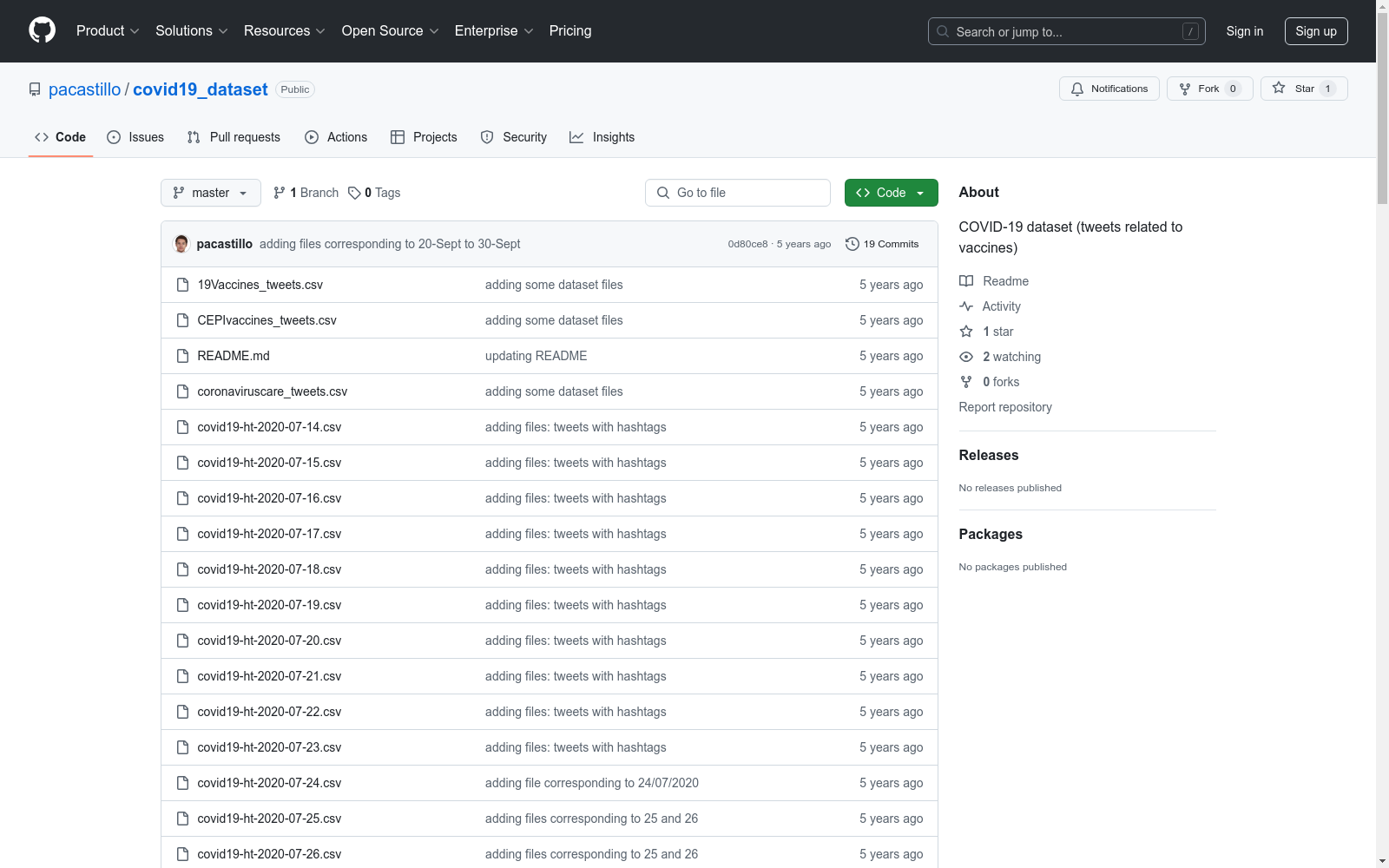The width and height of the screenshot is (1389, 868).
Task: Click the Projects table icon
Action: (x=398, y=137)
